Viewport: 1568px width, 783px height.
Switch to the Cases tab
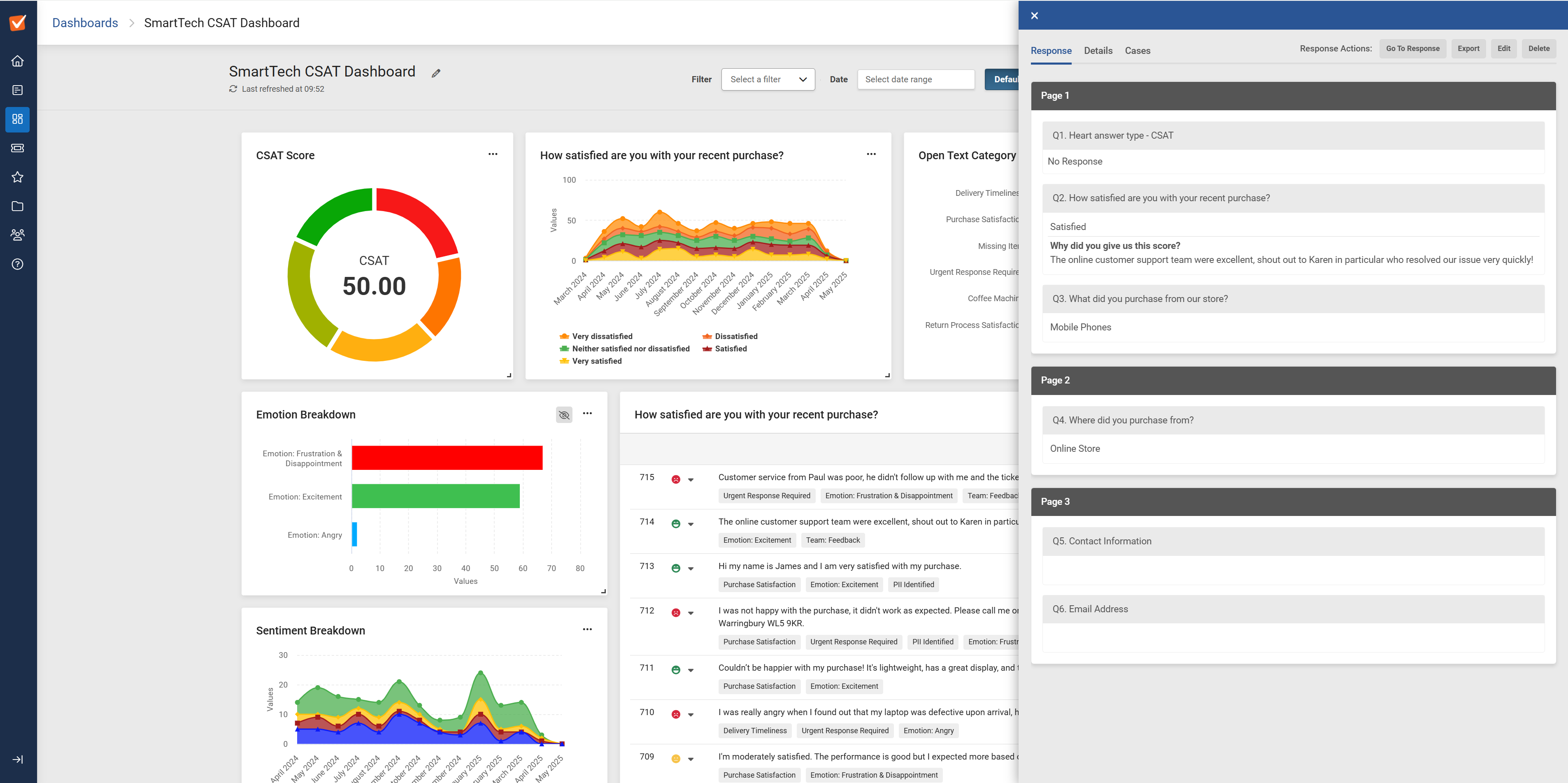tap(1137, 51)
